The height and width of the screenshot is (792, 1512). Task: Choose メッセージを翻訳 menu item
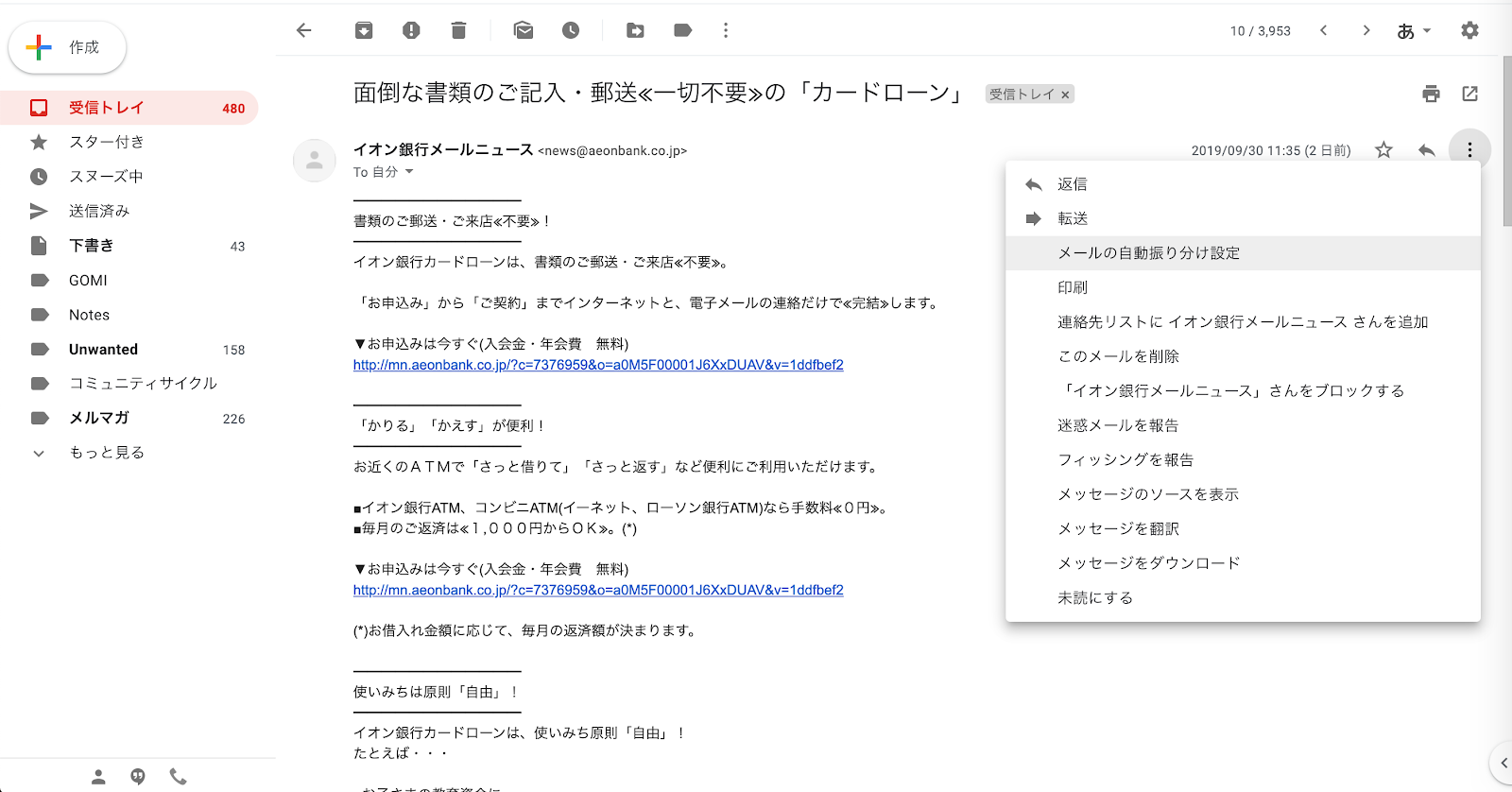pyautogui.click(x=1243, y=529)
